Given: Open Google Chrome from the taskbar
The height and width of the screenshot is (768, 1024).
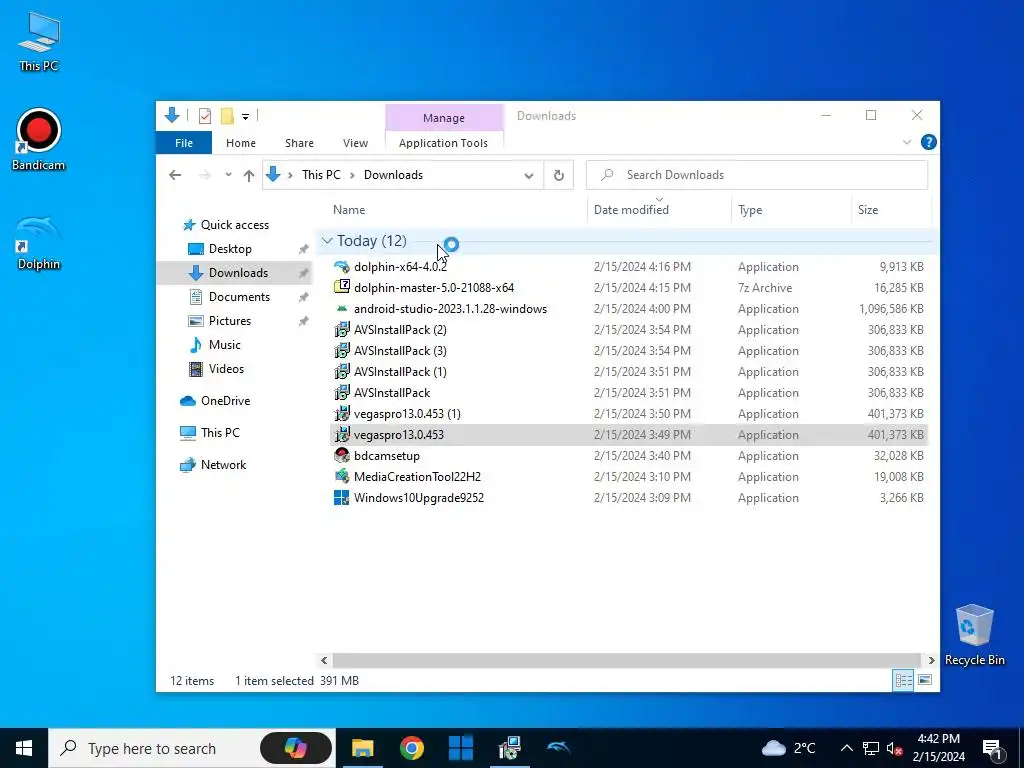Looking at the screenshot, I should point(411,748).
